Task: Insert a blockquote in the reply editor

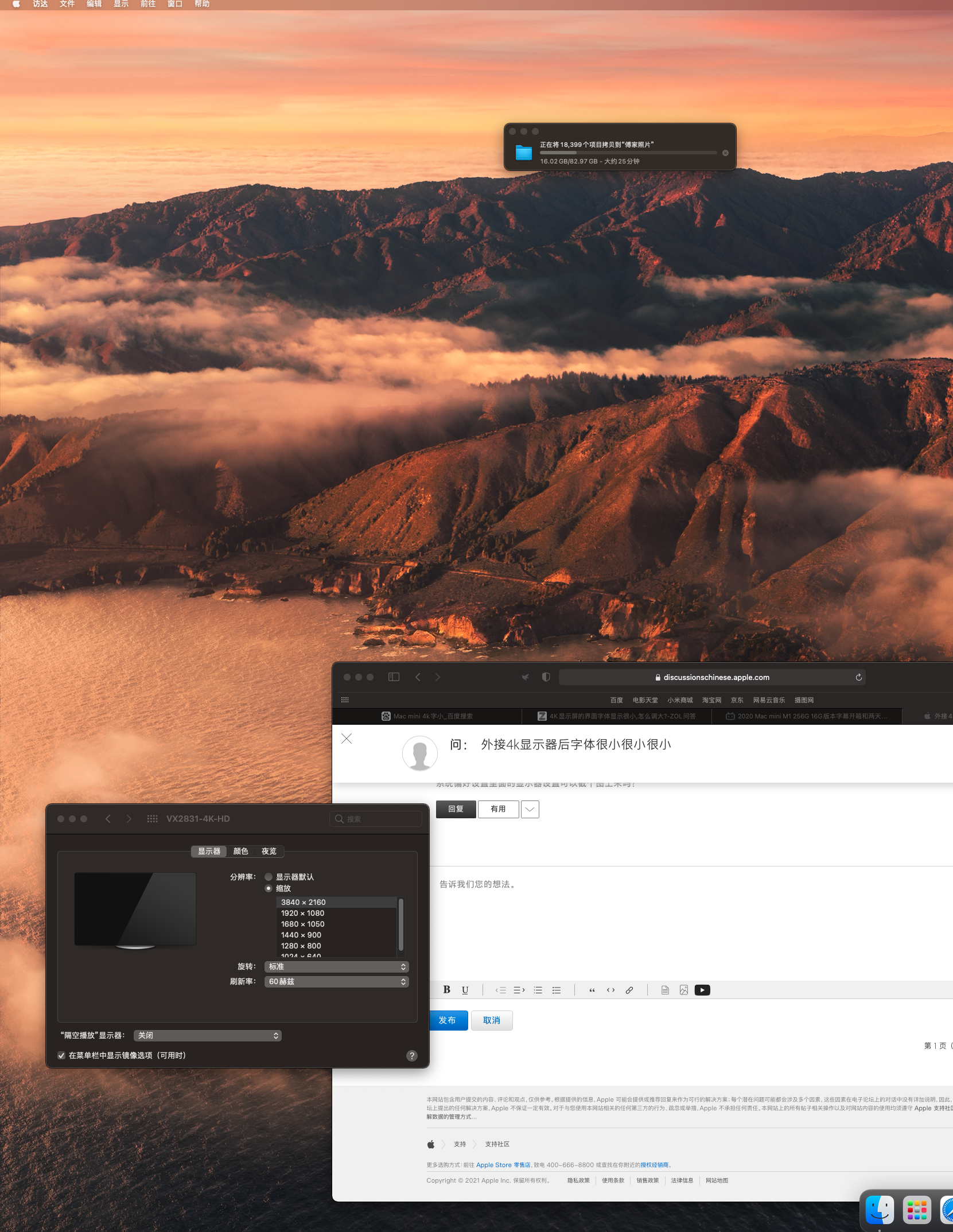Action: point(592,990)
